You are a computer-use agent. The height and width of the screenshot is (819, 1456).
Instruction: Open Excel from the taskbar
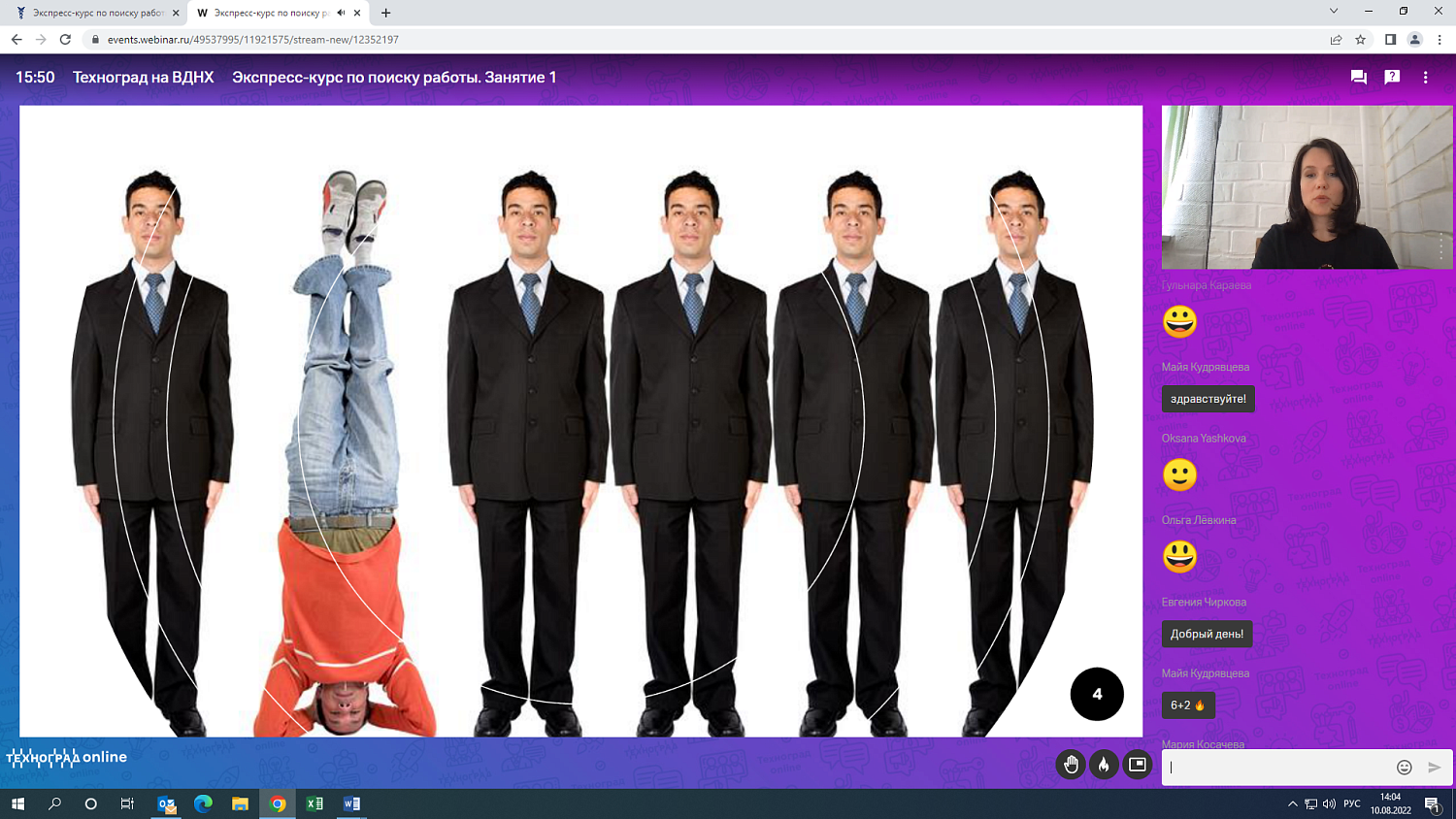tap(314, 803)
